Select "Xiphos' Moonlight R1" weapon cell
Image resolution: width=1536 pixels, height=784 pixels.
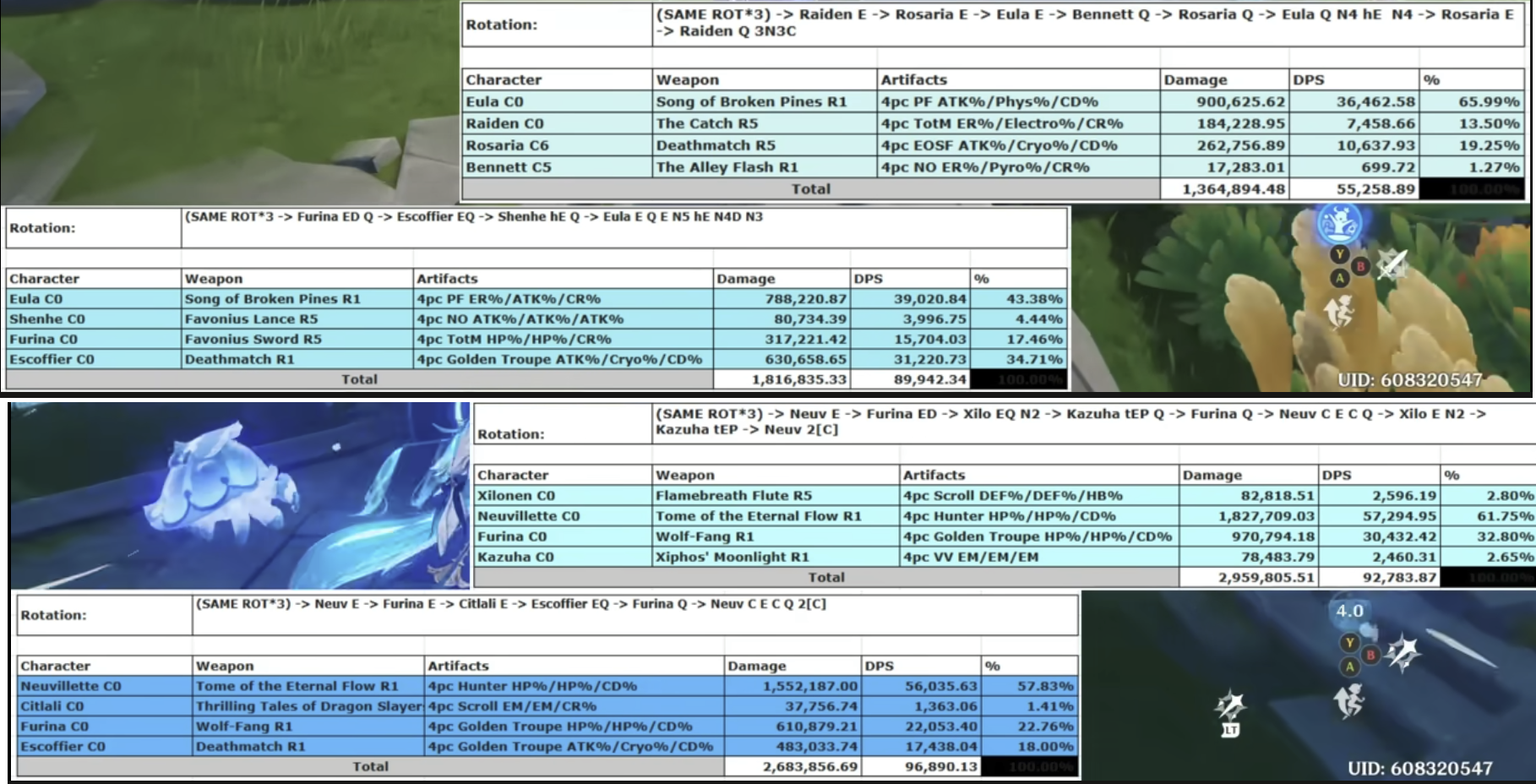[x=776, y=557]
